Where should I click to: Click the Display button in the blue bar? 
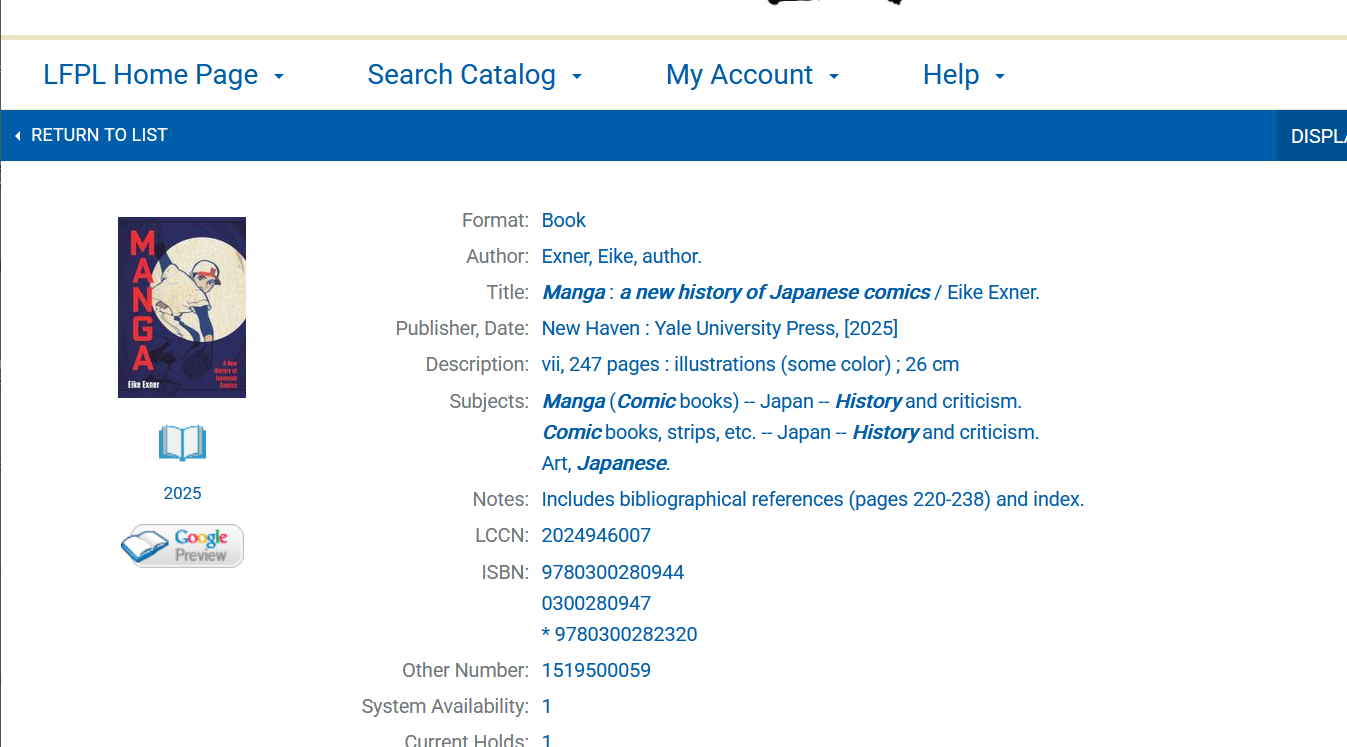(1316, 136)
